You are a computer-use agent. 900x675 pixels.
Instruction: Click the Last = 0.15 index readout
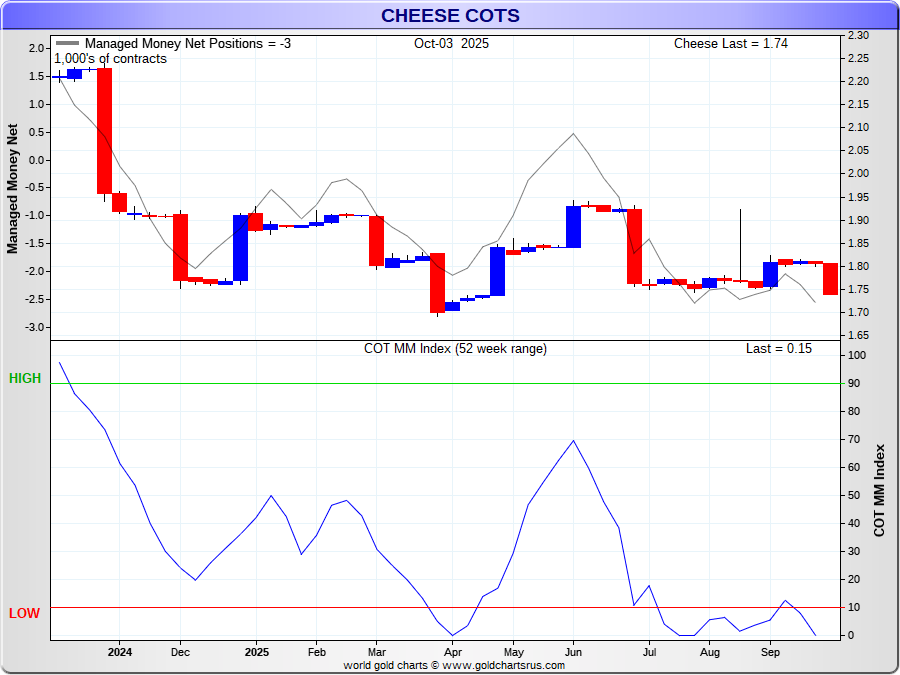[x=778, y=349]
